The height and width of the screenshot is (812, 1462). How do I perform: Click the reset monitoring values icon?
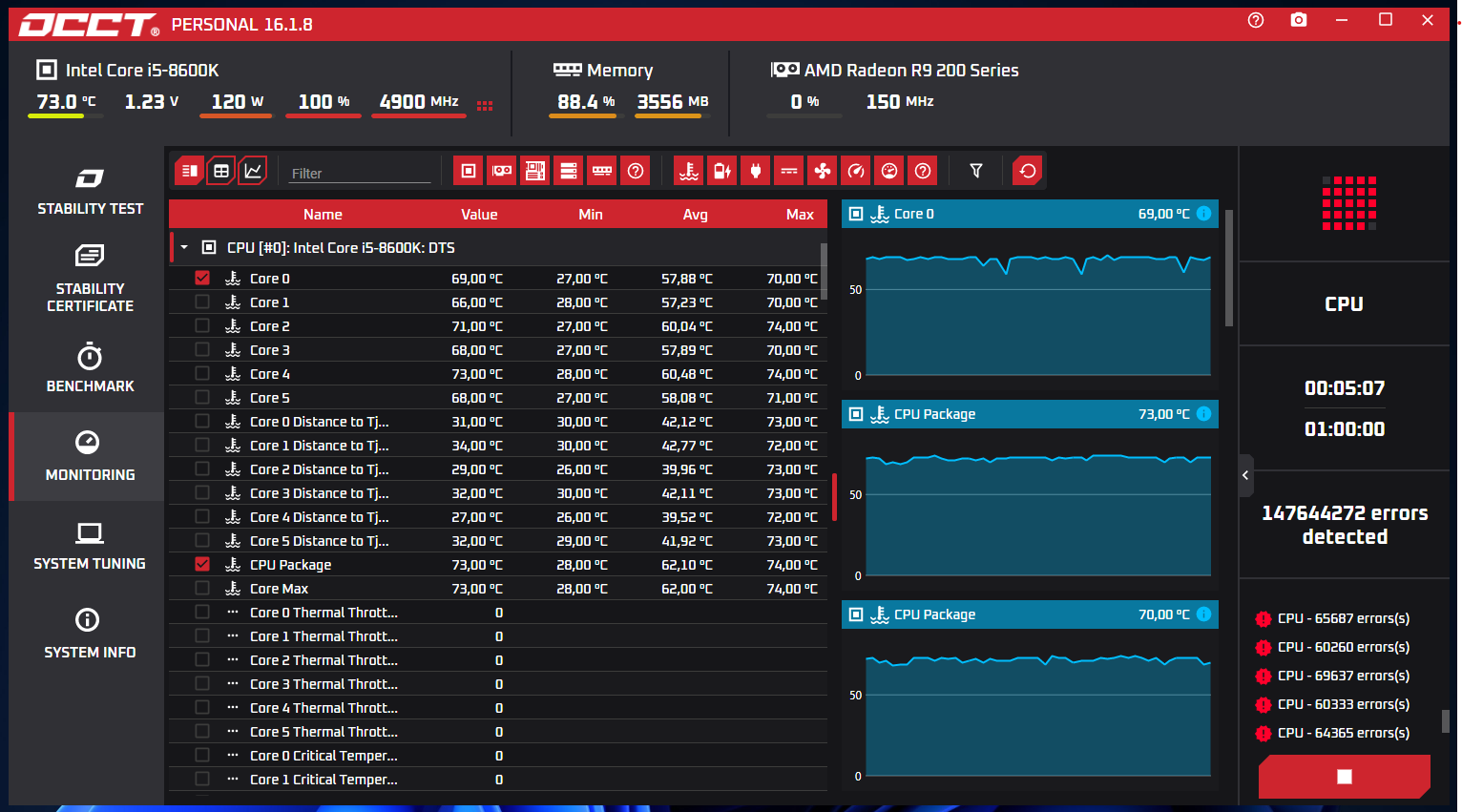coord(1027,170)
